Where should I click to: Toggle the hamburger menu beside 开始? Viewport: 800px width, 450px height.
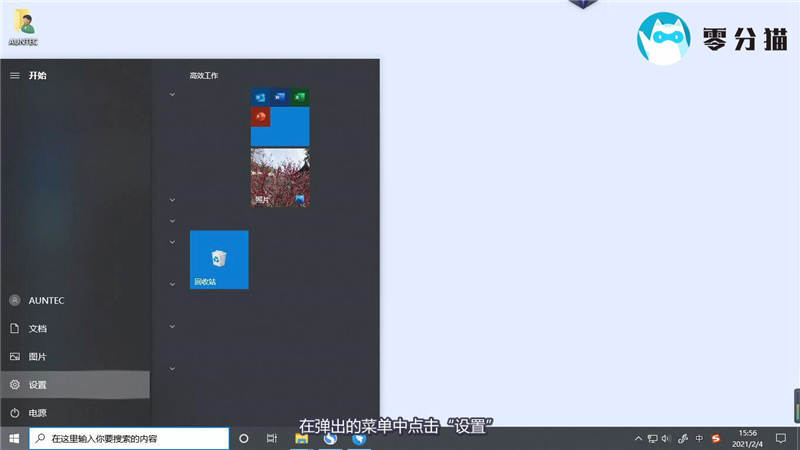(x=15, y=75)
